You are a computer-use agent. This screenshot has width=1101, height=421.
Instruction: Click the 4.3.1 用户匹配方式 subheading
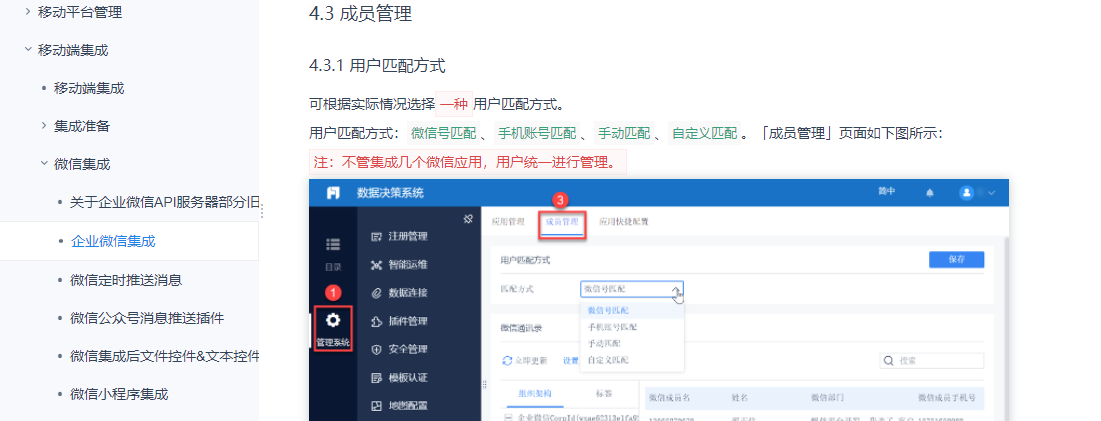click(377, 66)
